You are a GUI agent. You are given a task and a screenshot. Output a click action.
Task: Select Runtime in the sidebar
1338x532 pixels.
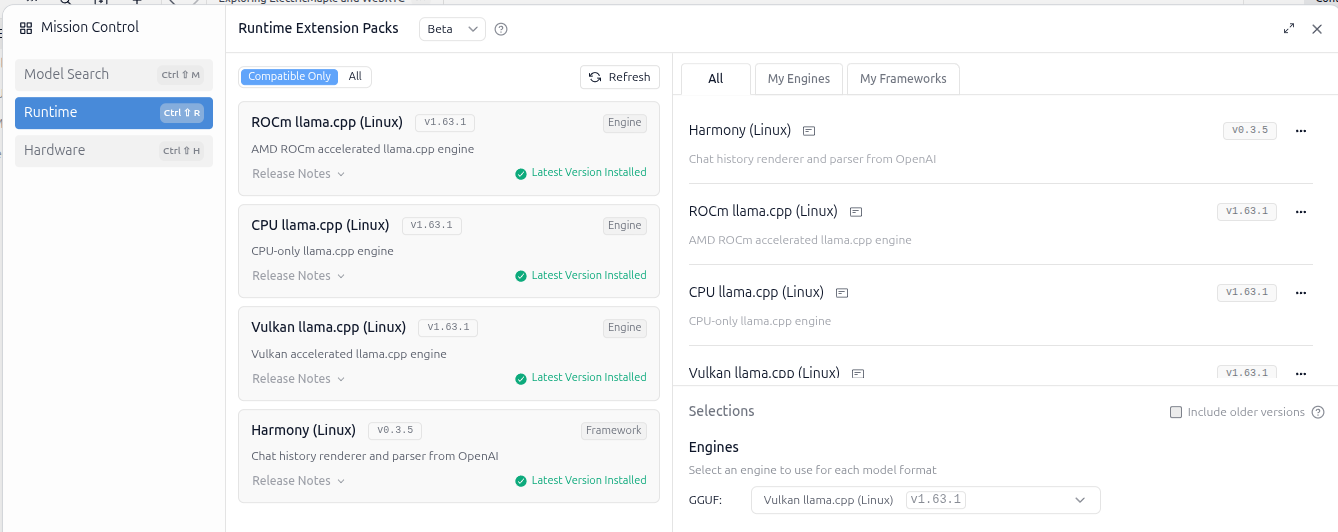(x=114, y=113)
